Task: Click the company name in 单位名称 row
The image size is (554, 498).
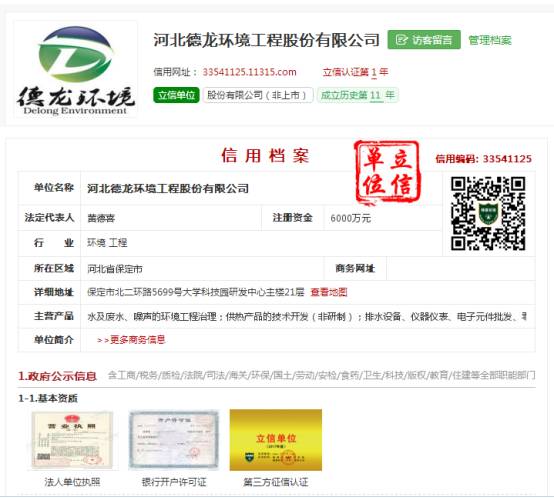Action: pos(168,188)
